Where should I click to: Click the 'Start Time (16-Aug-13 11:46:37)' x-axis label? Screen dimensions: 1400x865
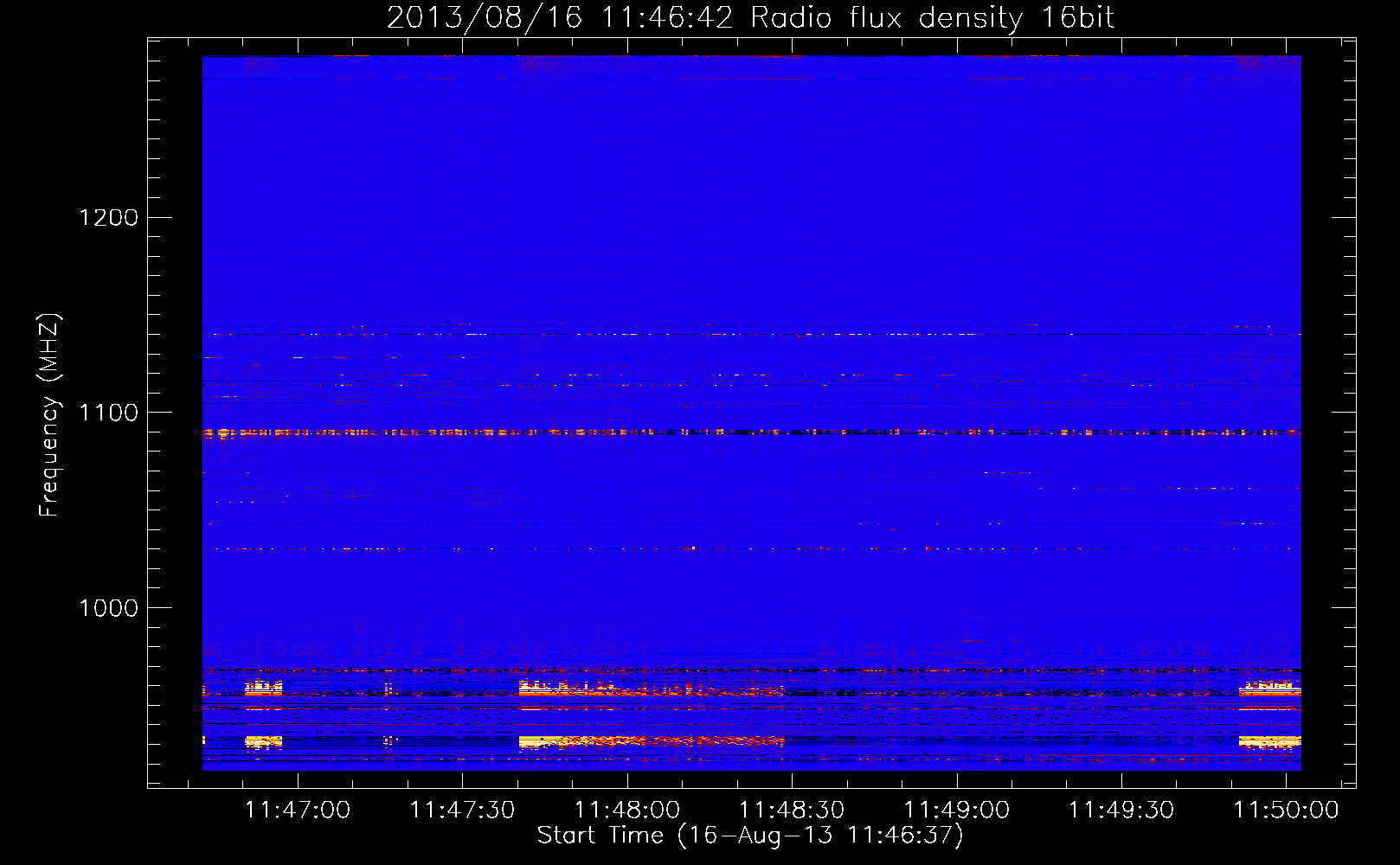(750, 836)
